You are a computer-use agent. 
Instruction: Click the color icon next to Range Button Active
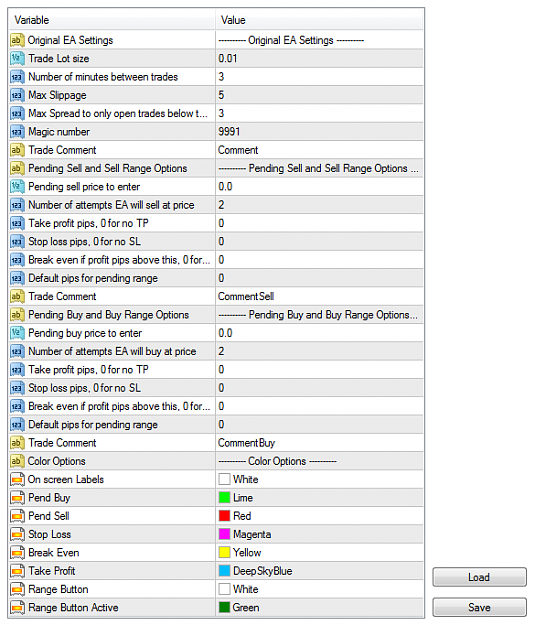click(17, 607)
